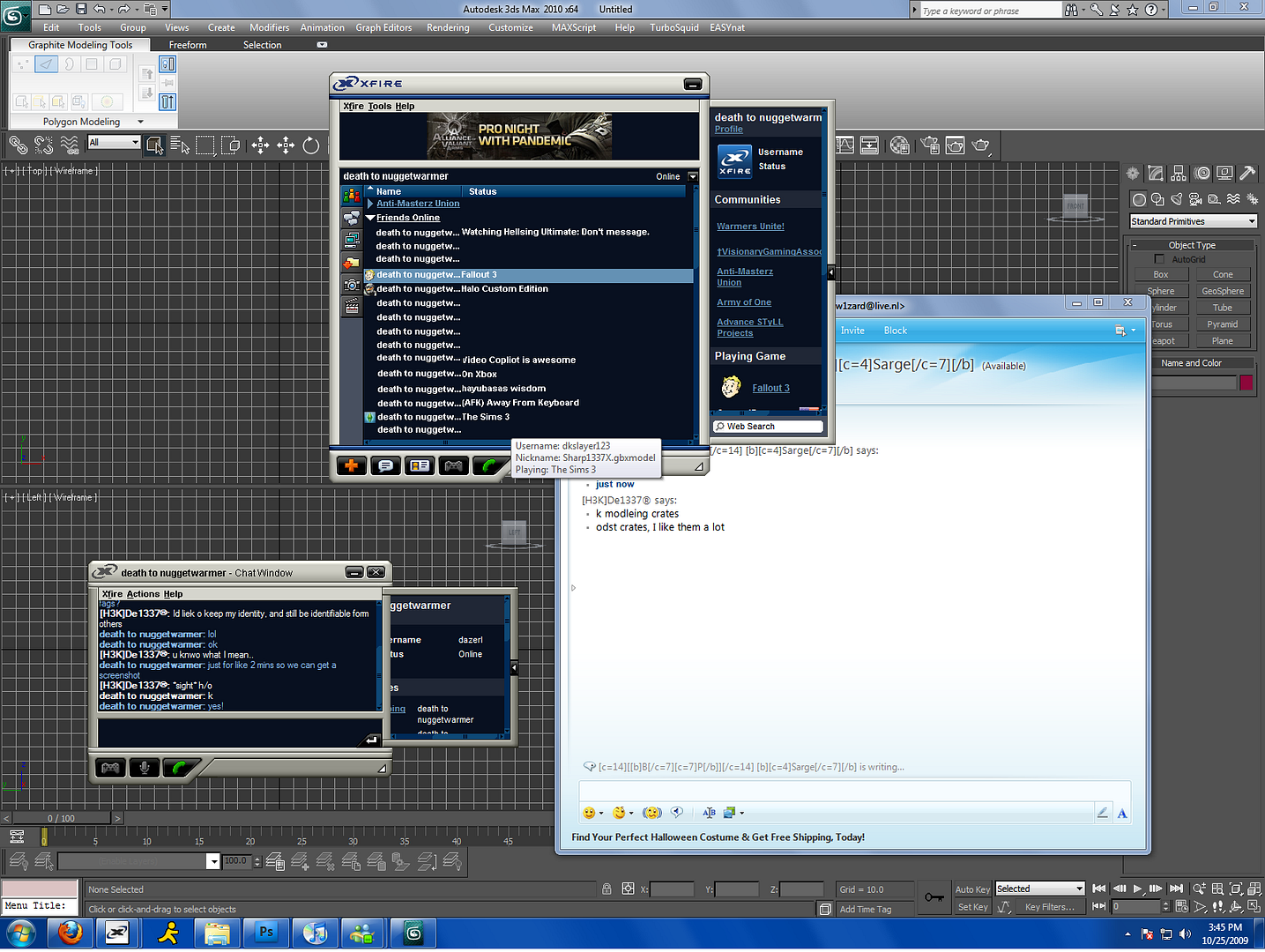The height and width of the screenshot is (952, 1265).
Task: Open Select by Name tool
Action: point(180,145)
